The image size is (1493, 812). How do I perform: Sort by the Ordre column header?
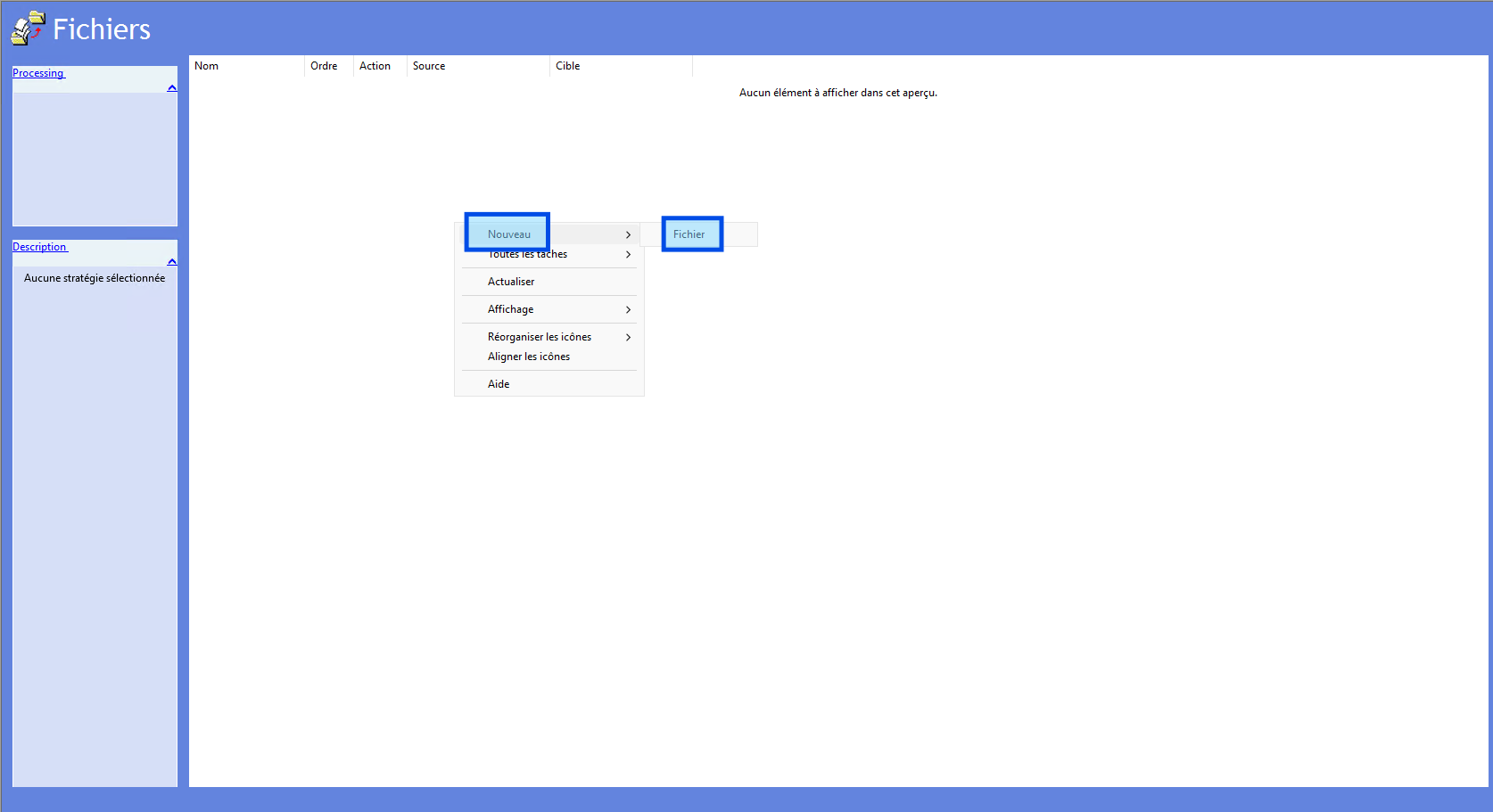tap(329, 66)
